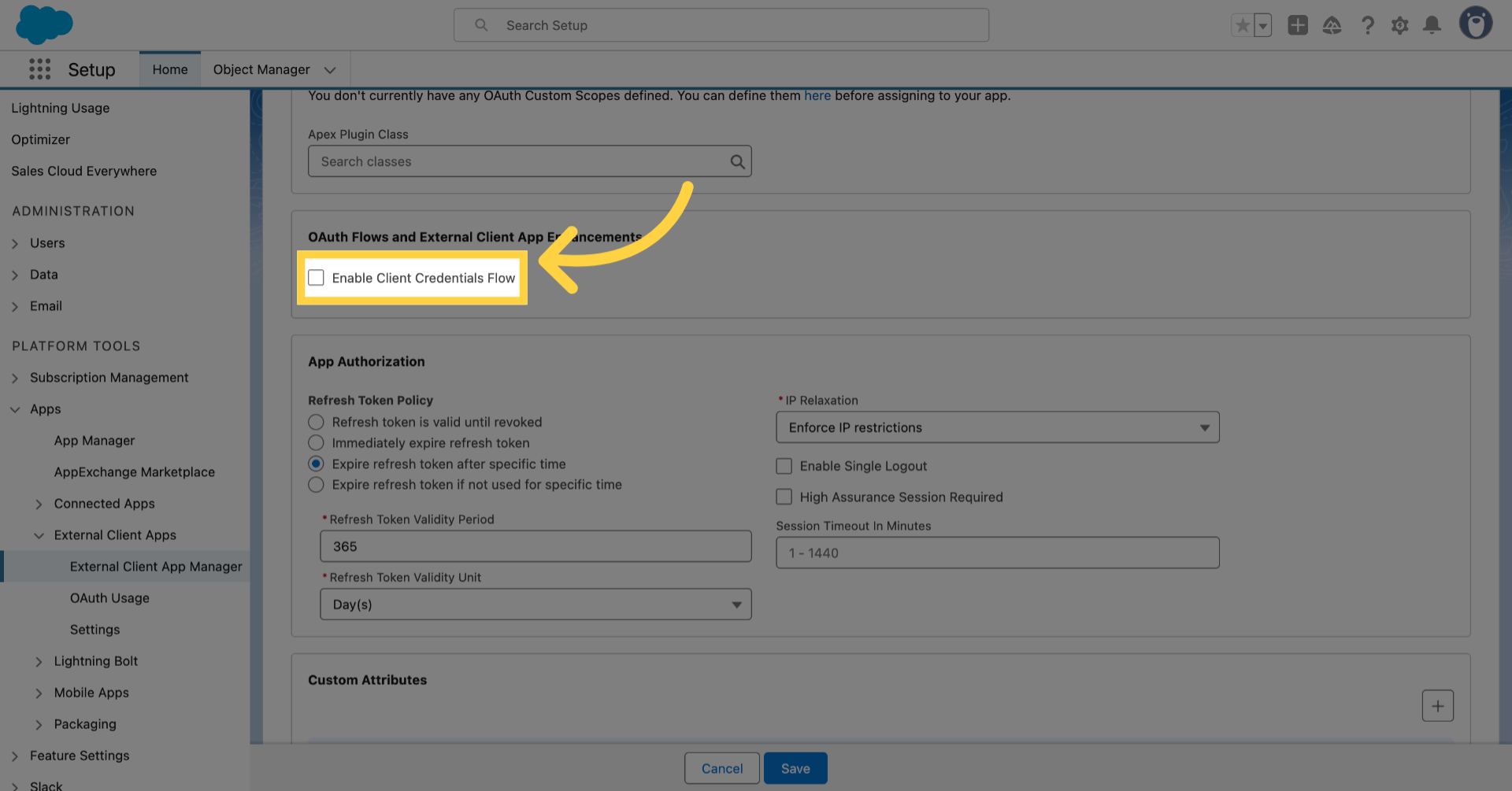
Task: Click the Search Setup input field
Action: point(721,24)
